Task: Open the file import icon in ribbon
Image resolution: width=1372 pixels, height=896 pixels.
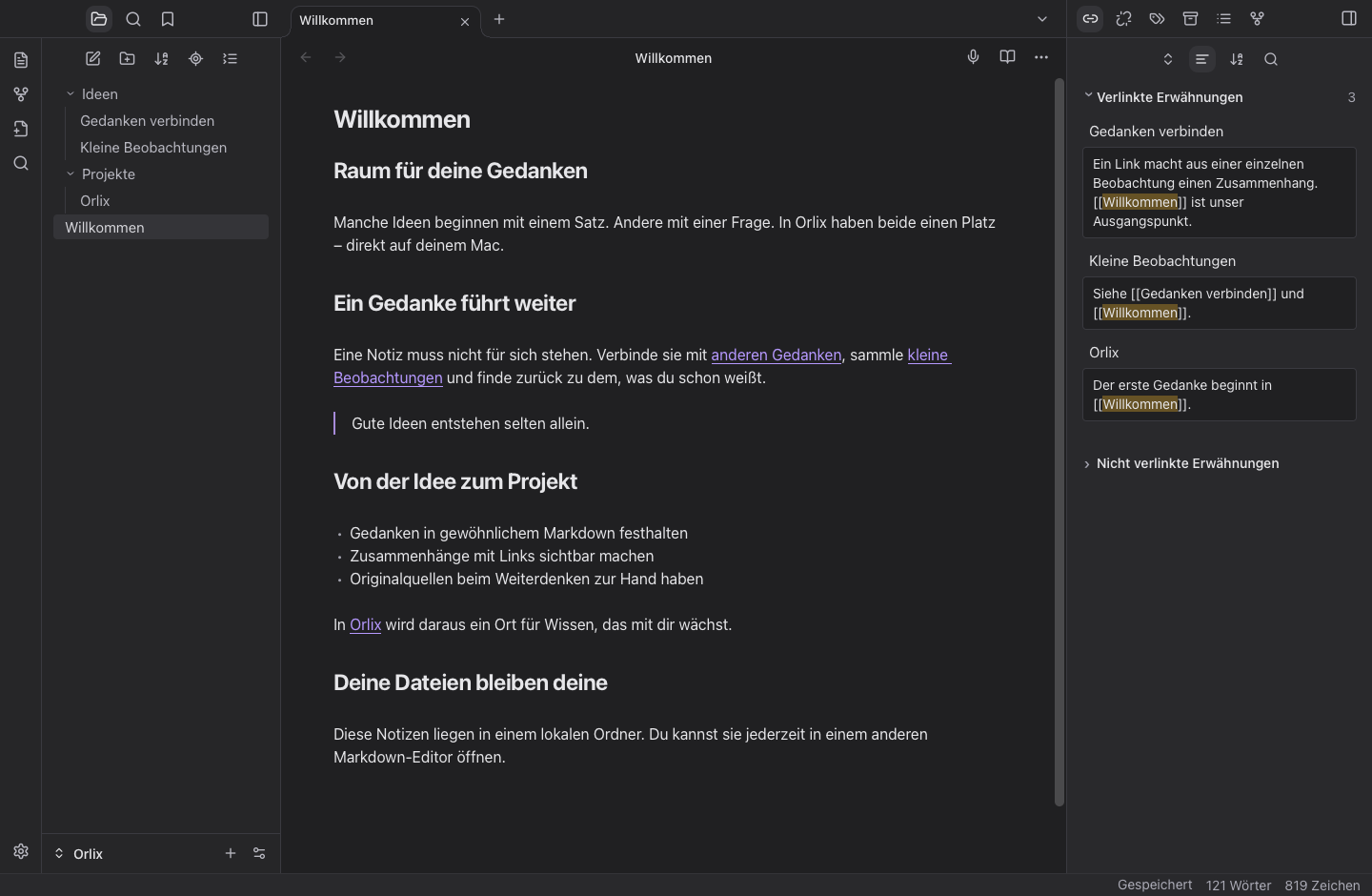Action: (x=21, y=130)
